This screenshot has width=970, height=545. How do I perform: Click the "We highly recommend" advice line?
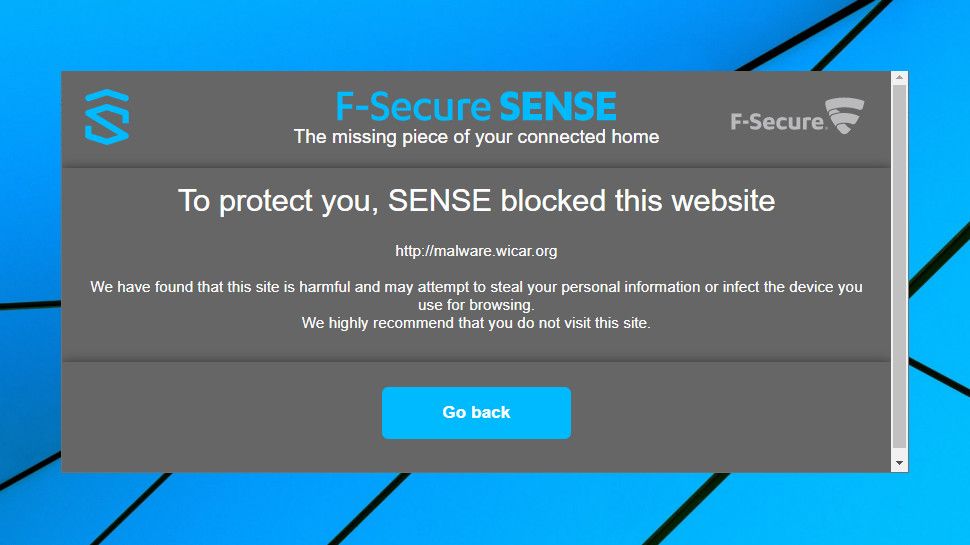pyautogui.click(x=476, y=323)
